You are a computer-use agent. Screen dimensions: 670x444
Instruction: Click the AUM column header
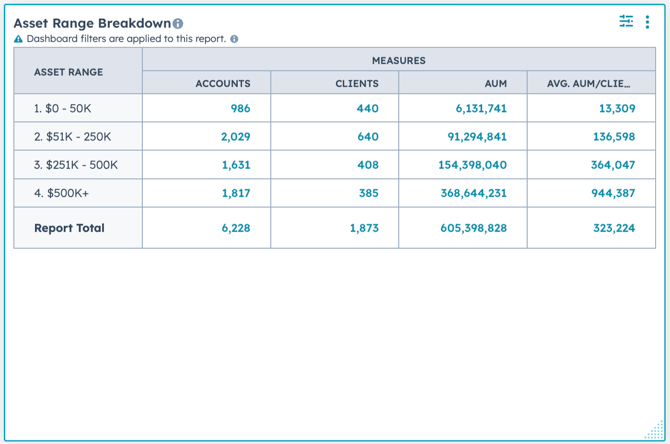pos(496,83)
